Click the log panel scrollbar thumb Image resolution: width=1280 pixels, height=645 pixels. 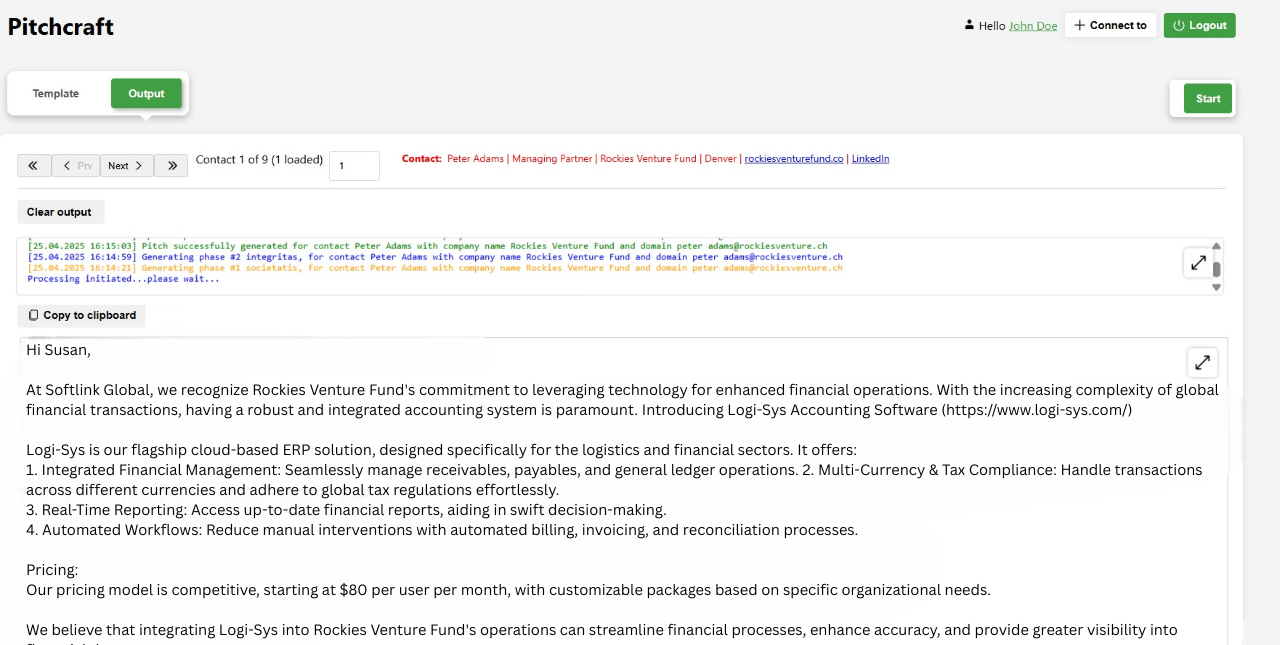[1216, 268]
